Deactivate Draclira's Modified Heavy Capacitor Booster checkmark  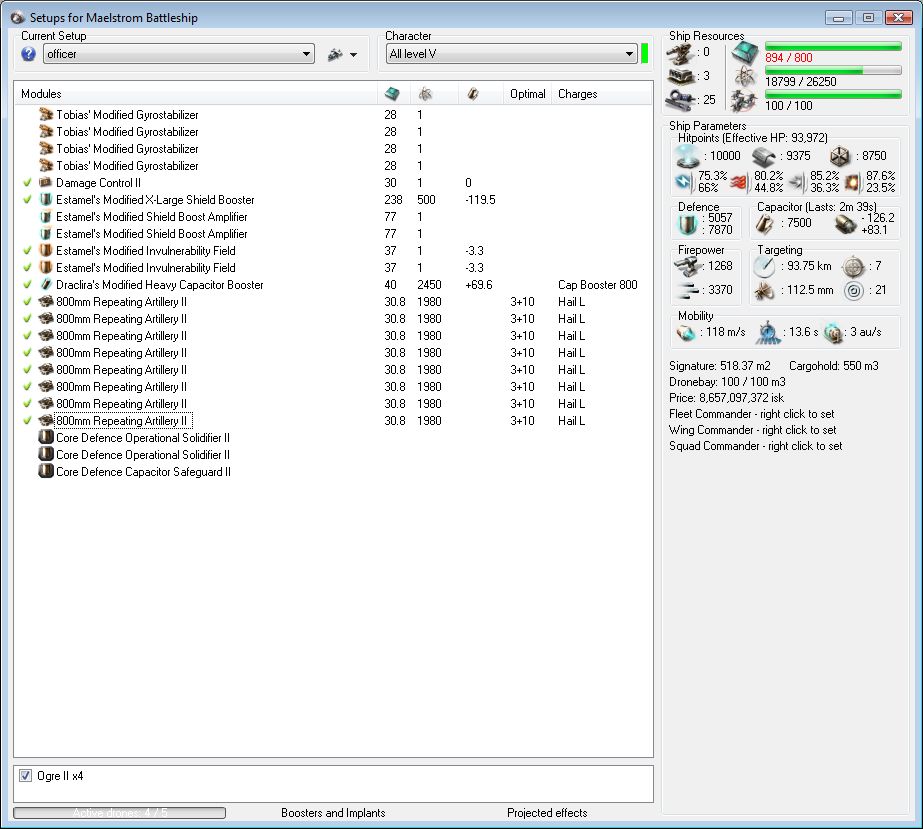[27, 285]
